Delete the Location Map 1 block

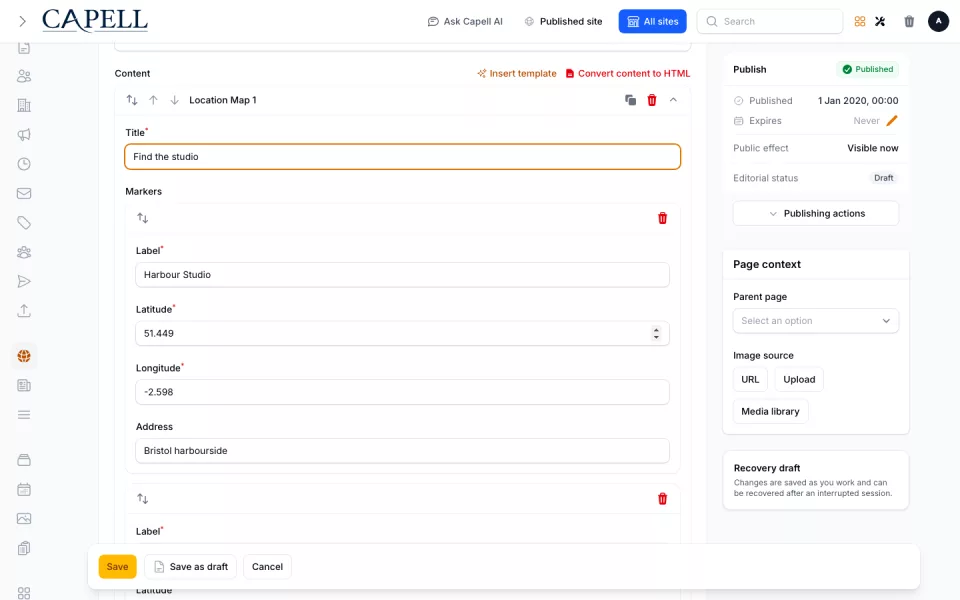click(652, 100)
